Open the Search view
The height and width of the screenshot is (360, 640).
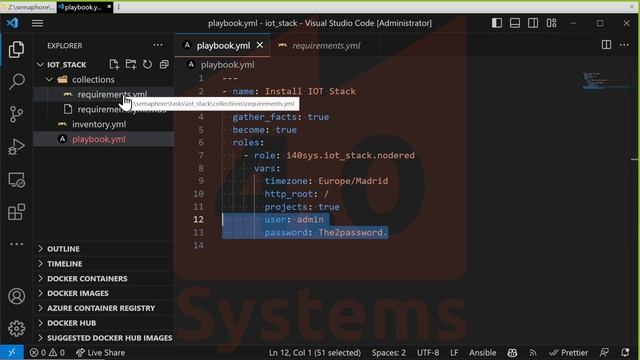point(16,82)
